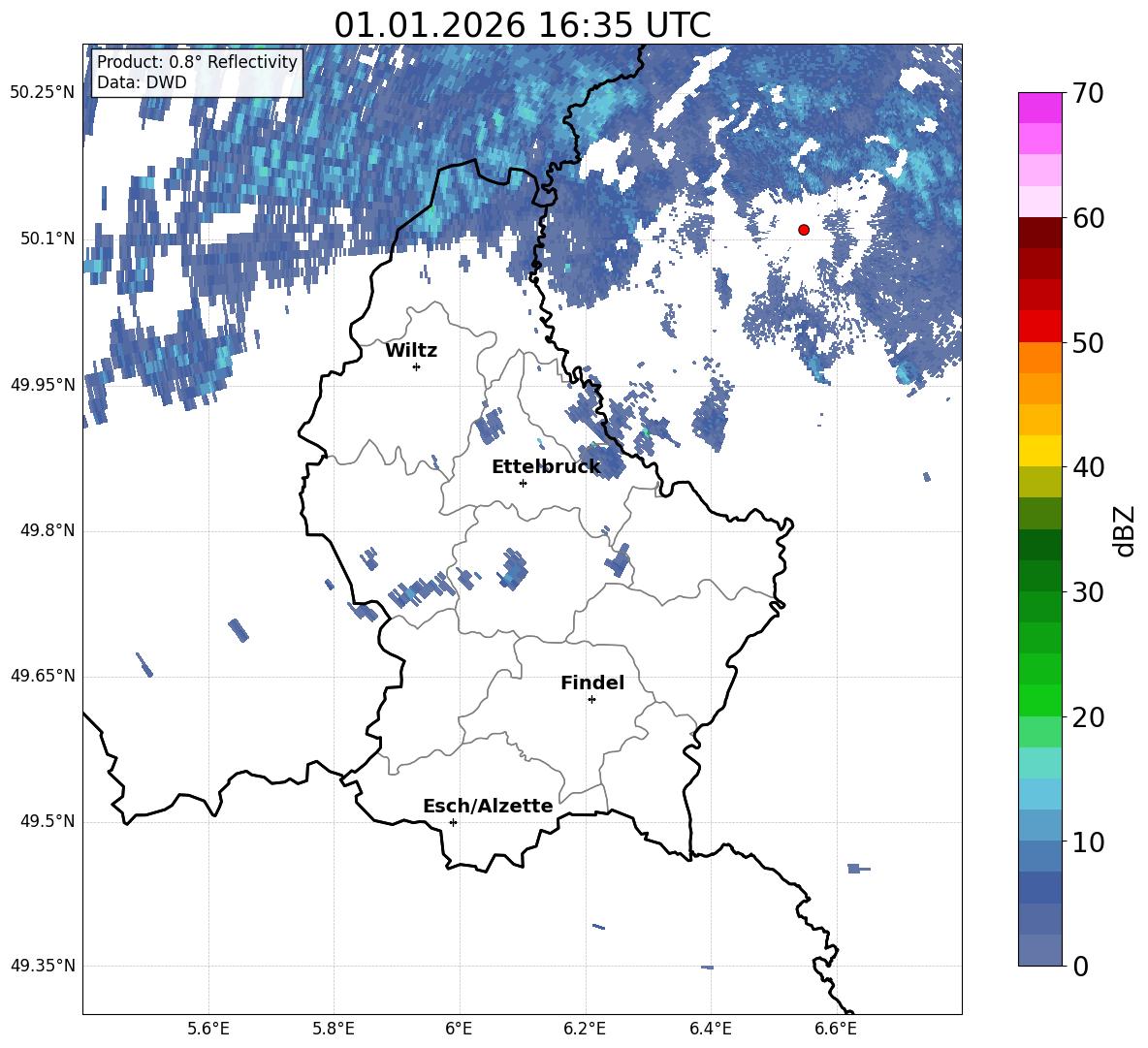Click the 49.95°N latitude label
The image size is (1148, 1048).
43,385
